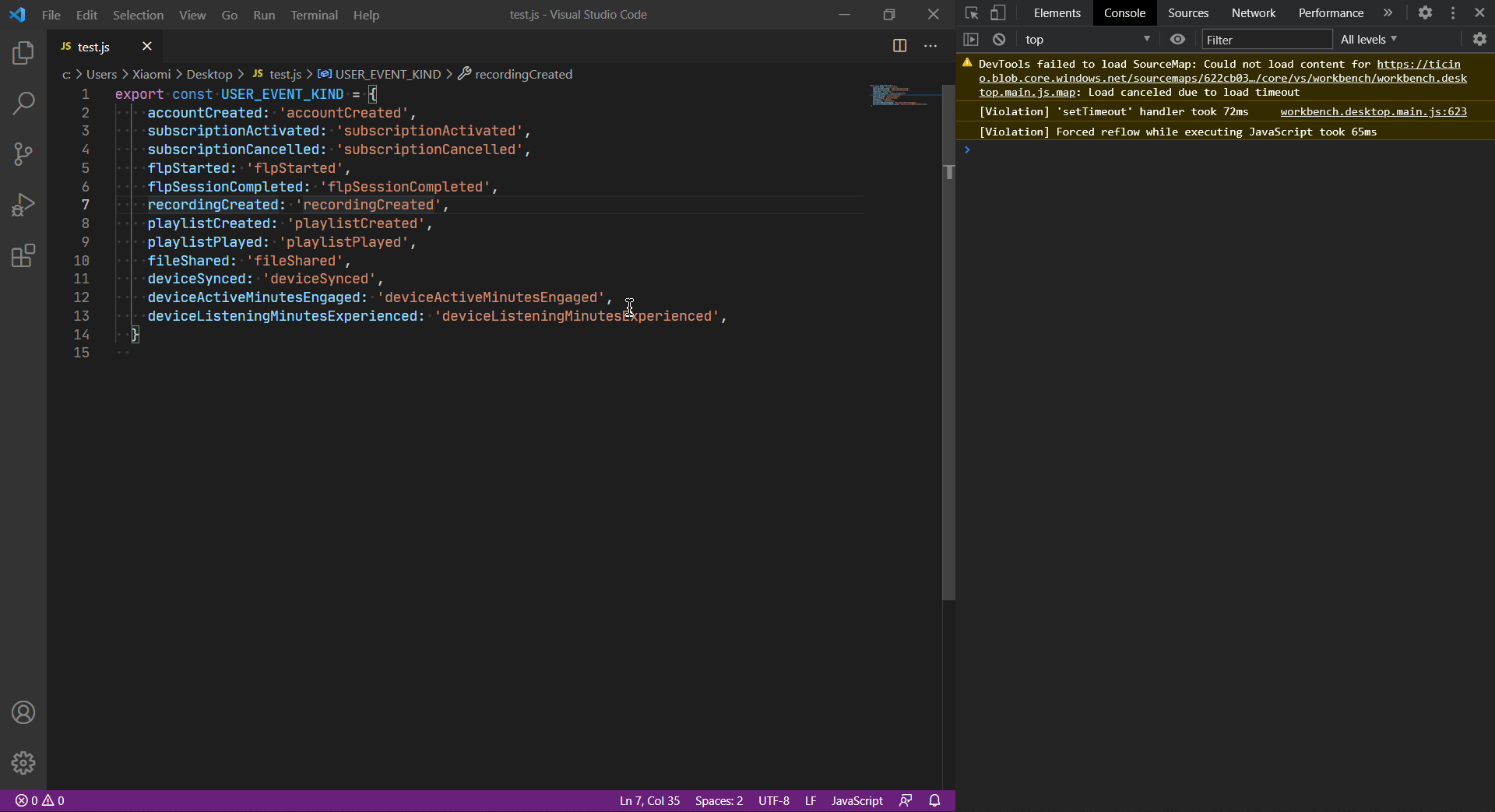Close the DevTools panel
Image resolution: width=1495 pixels, height=812 pixels.
pos(1479,13)
